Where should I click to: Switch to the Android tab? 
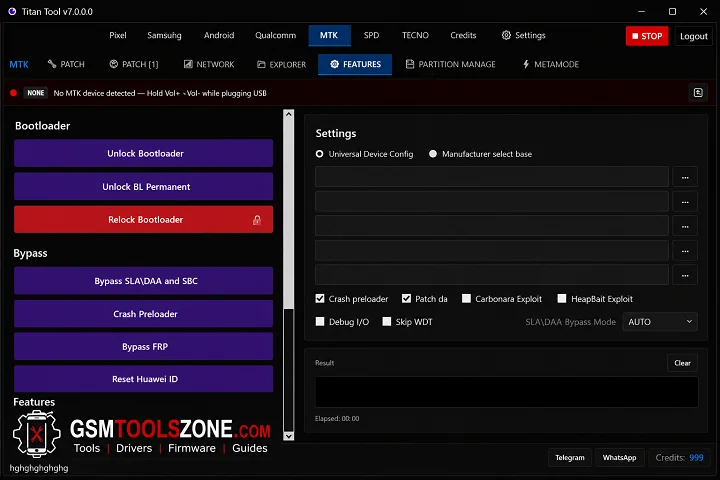click(x=219, y=35)
